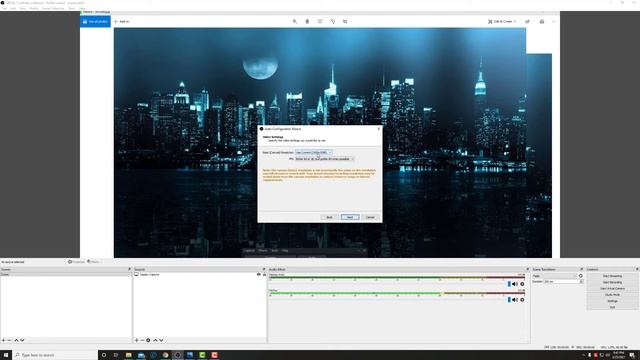
Task: Click rotate icon in Photos toolbar
Action: pos(333,21)
